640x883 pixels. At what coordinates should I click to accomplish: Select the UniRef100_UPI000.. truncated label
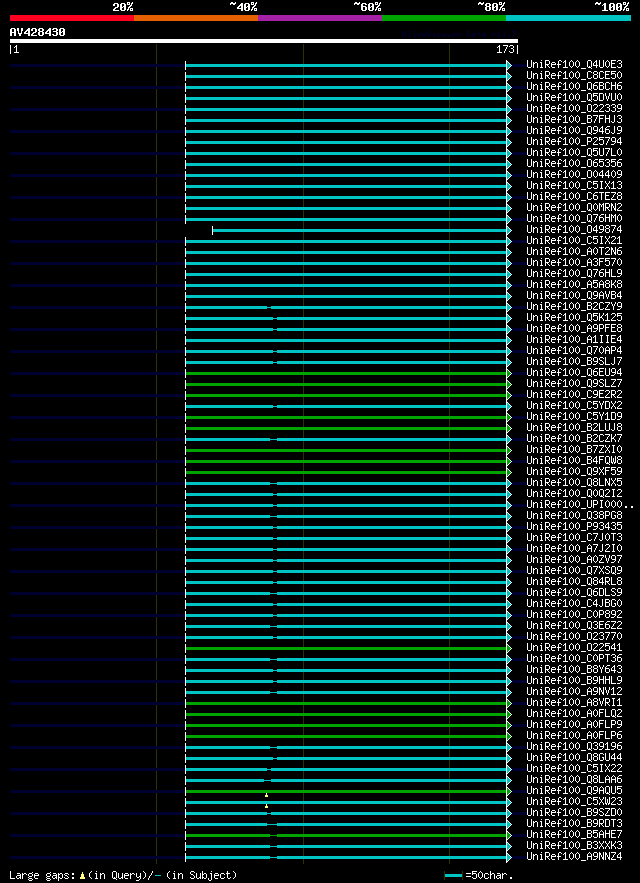pos(580,505)
